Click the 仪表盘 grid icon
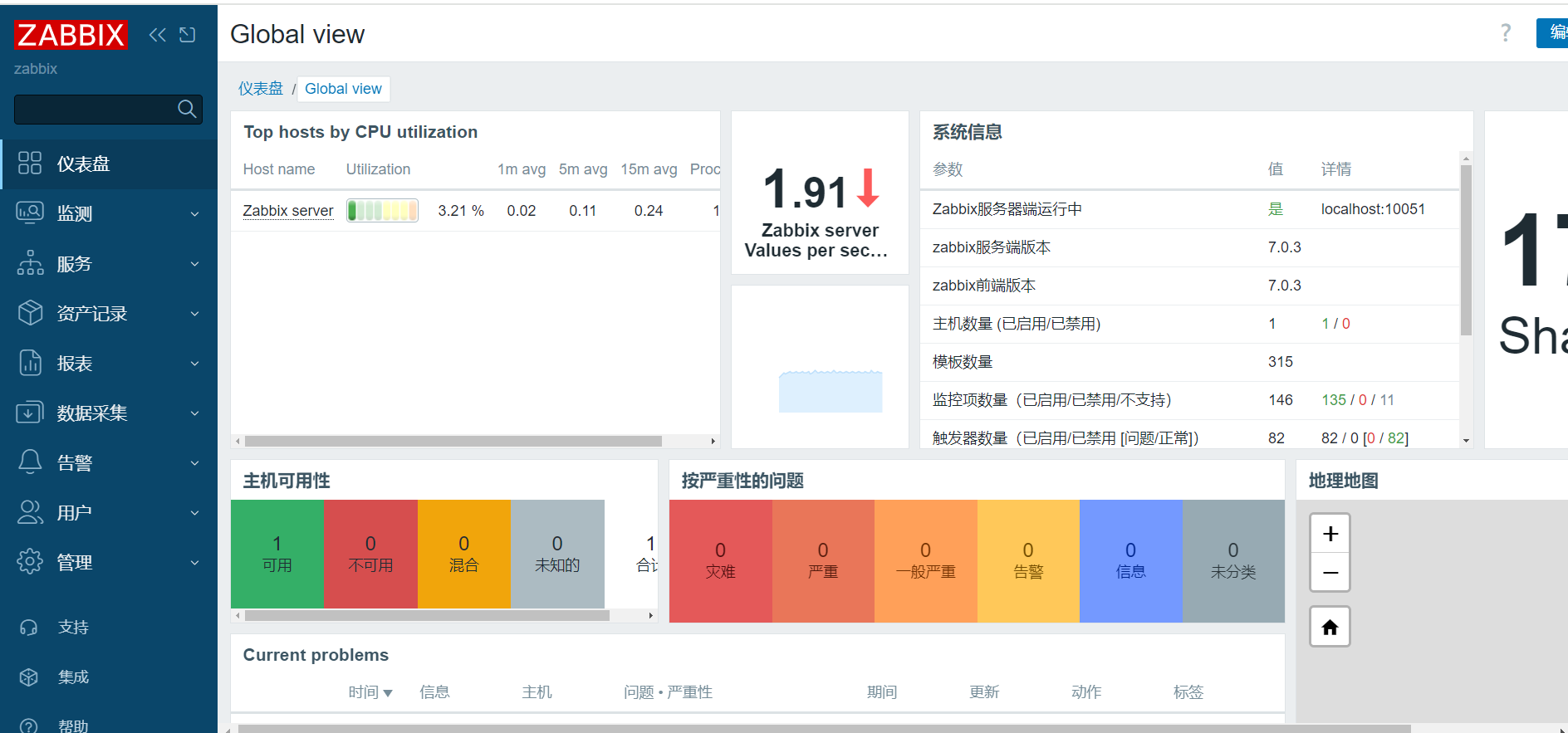Screen dimensions: 1568x733 coord(30,163)
